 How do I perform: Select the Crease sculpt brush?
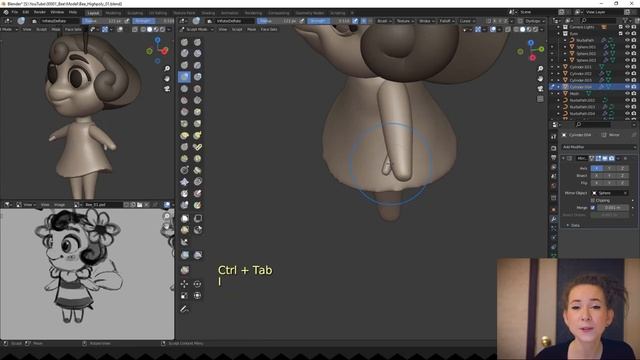point(184,89)
